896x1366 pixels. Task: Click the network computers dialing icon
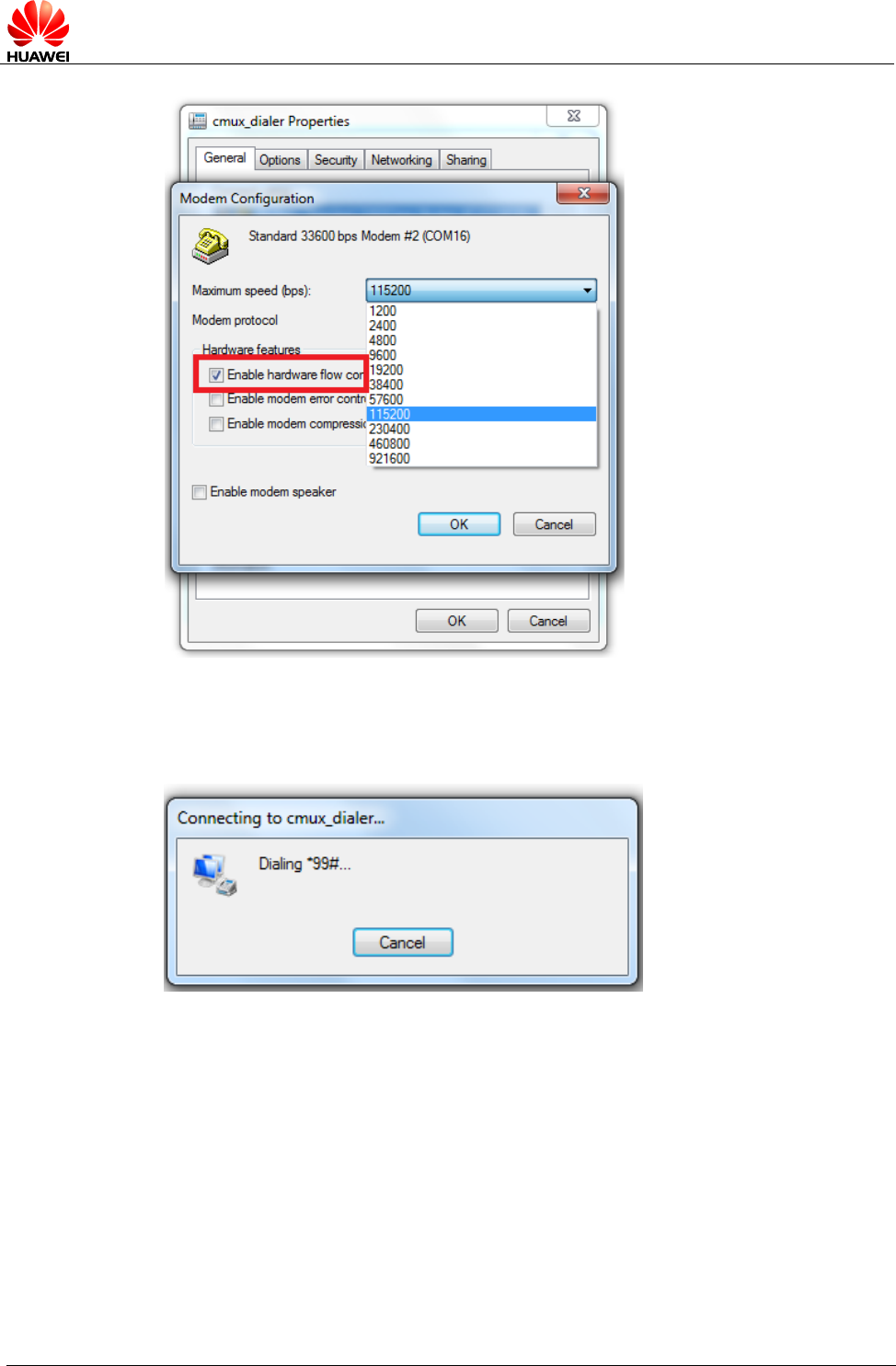[215, 874]
